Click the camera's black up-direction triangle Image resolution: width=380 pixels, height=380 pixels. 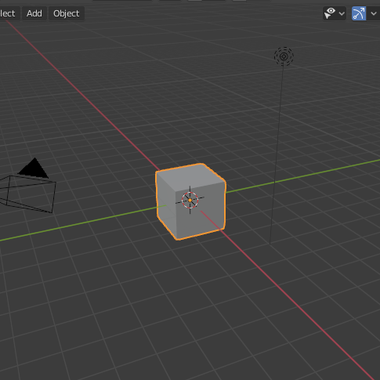click(34, 168)
